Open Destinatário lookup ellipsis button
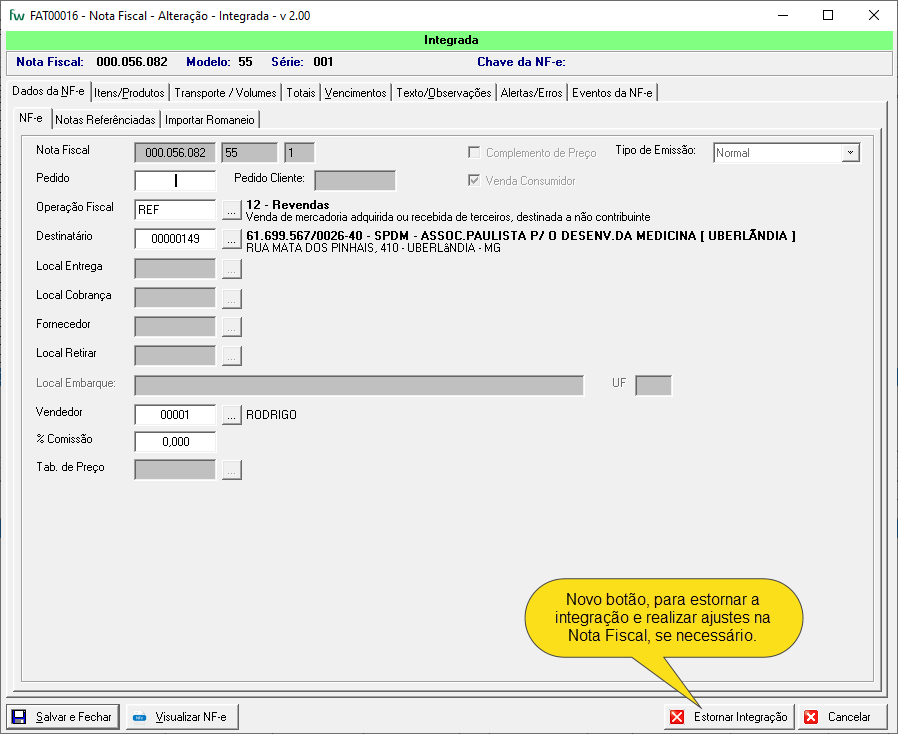This screenshot has width=898, height=734. coord(231,239)
